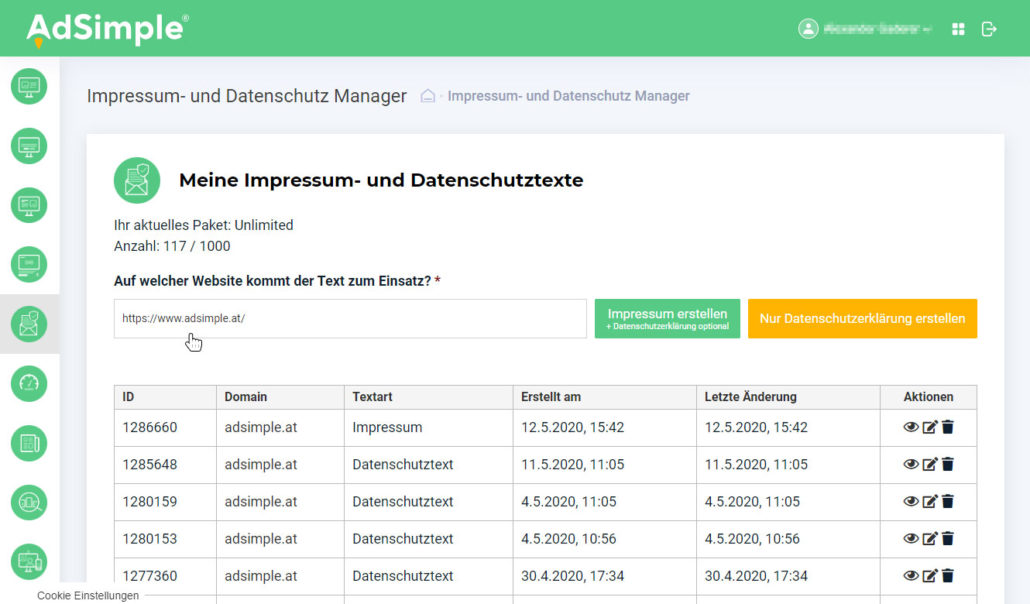Open the magnifier search icon in the sidebar
Image resolution: width=1030 pixels, height=604 pixels.
coord(29,503)
